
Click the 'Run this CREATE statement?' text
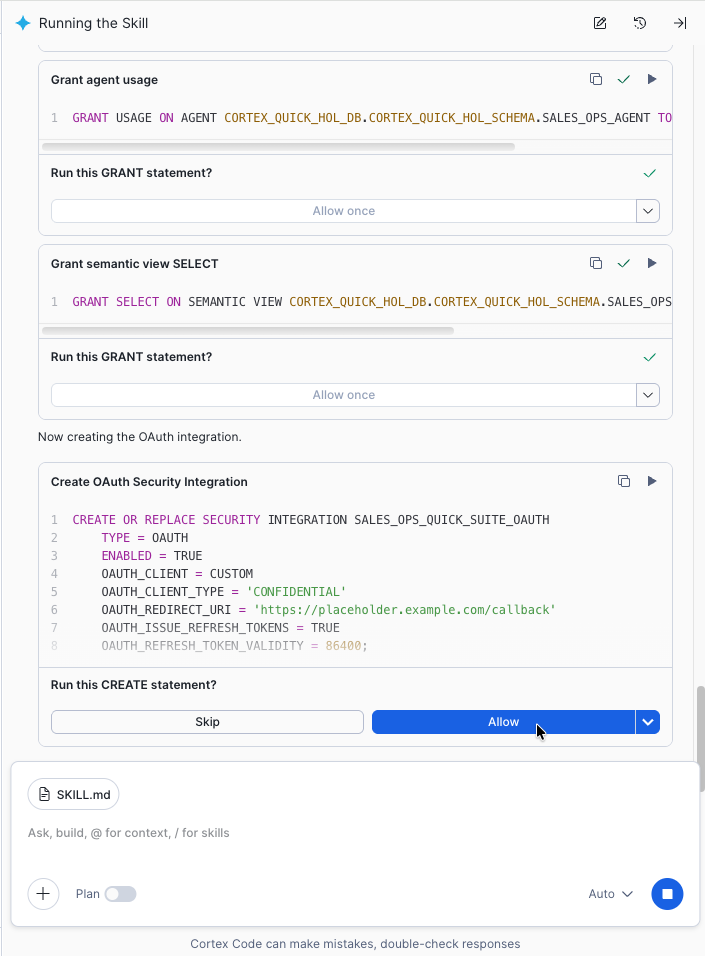click(x=134, y=685)
